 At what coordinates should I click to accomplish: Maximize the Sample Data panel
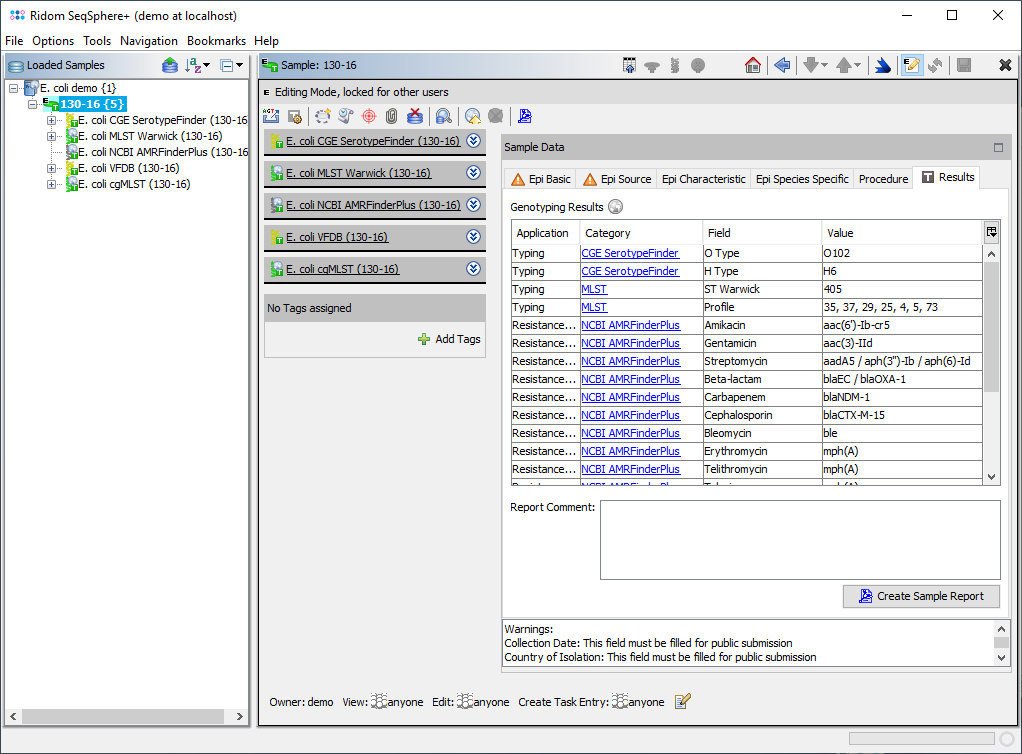pyautogui.click(x=998, y=147)
